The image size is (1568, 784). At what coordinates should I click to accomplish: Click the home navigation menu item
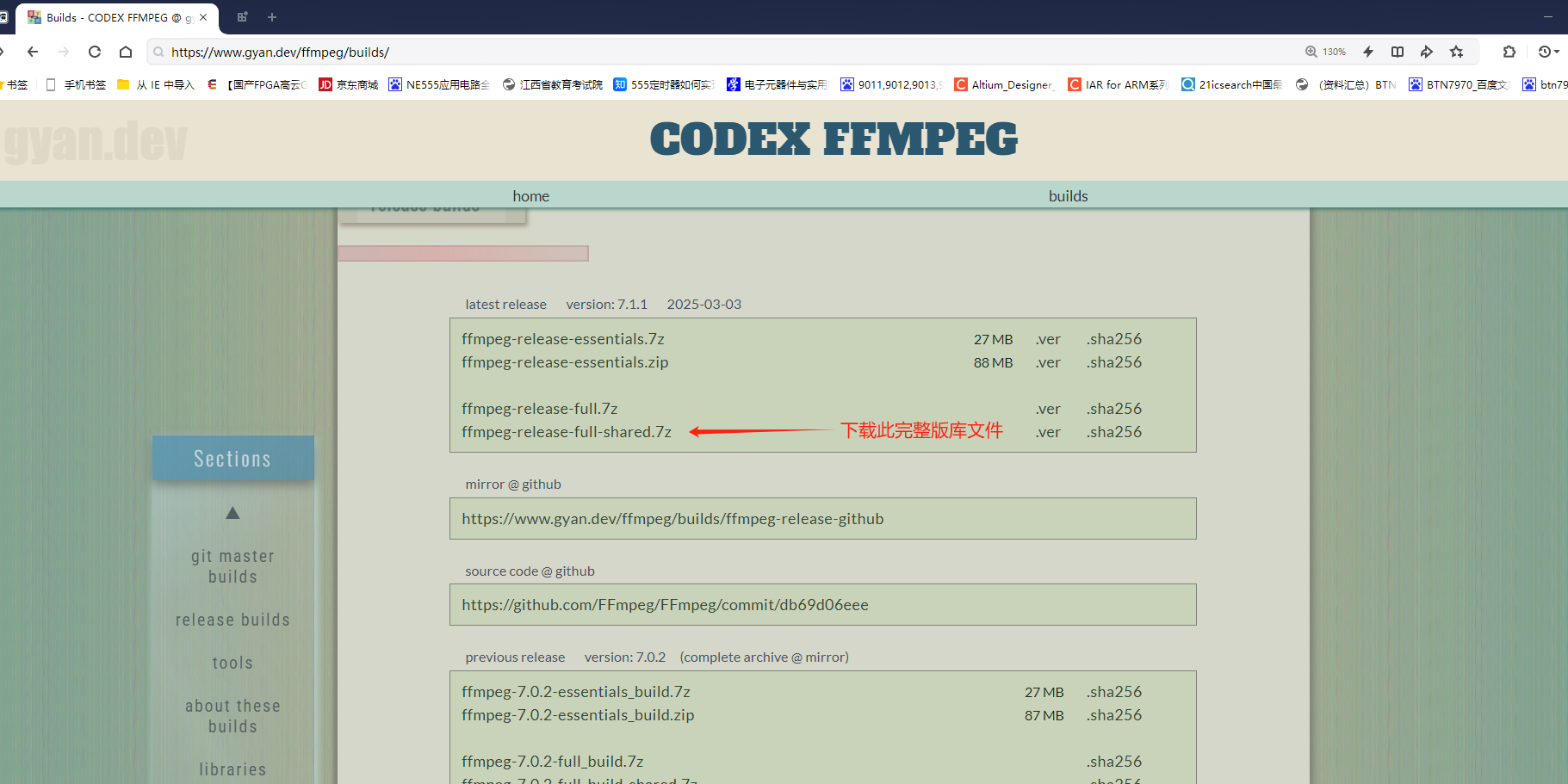[x=530, y=196]
